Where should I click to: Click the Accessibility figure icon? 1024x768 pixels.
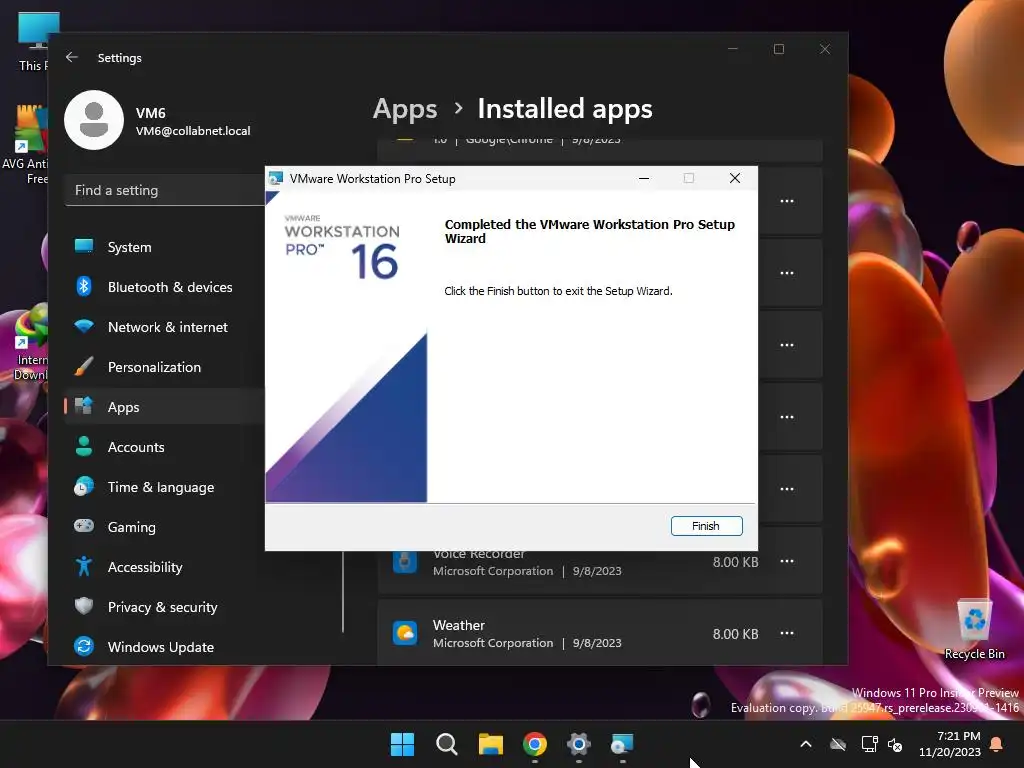click(84, 566)
